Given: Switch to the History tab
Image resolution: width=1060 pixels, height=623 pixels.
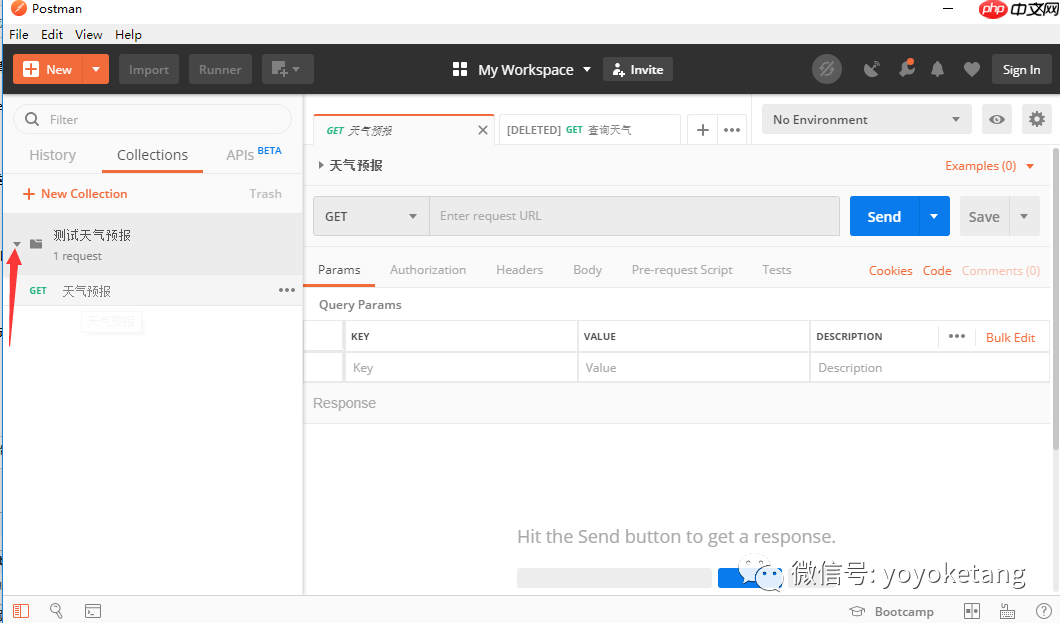Looking at the screenshot, I should pos(53,155).
